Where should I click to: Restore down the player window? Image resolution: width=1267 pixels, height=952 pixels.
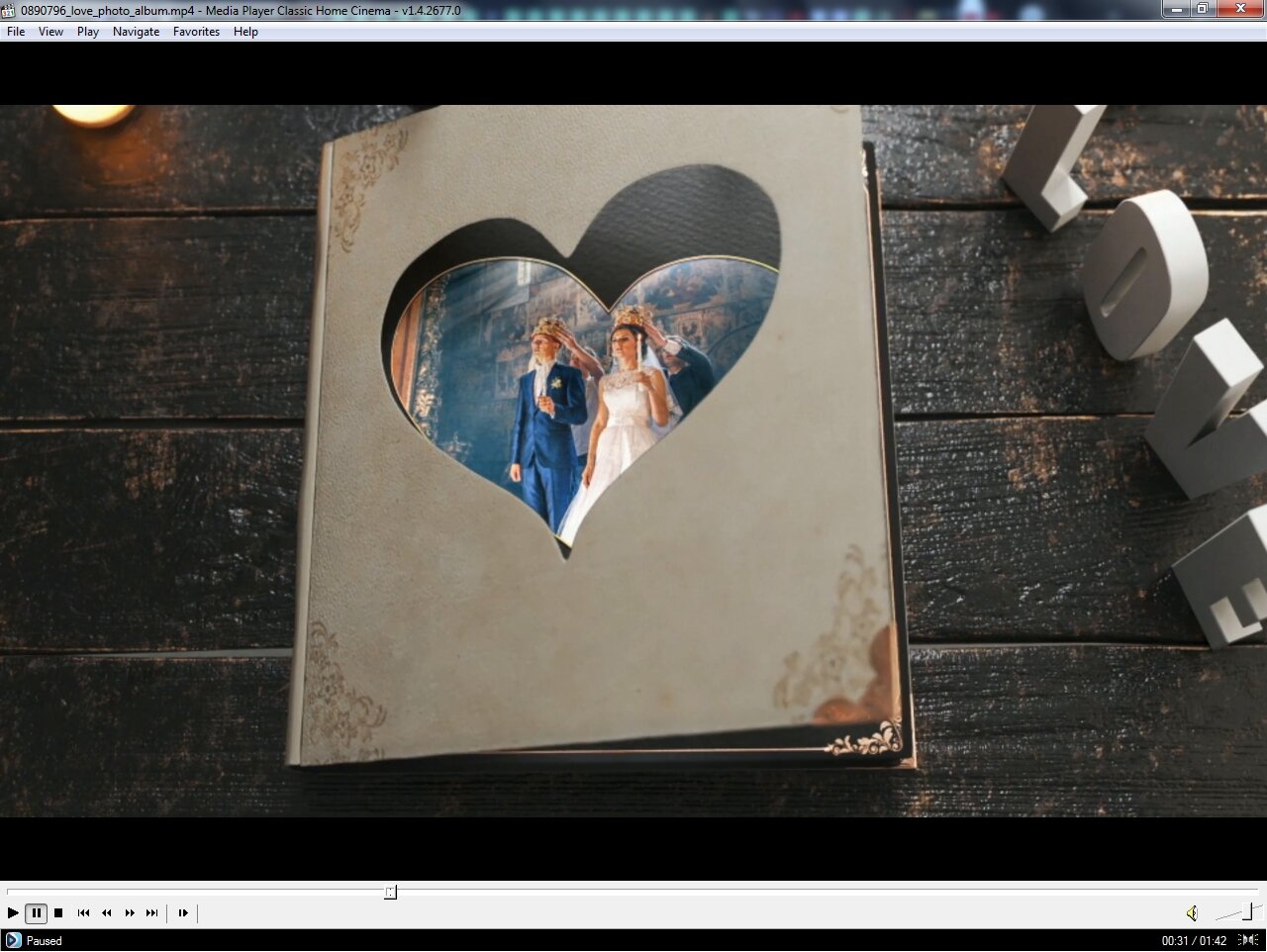1203,9
